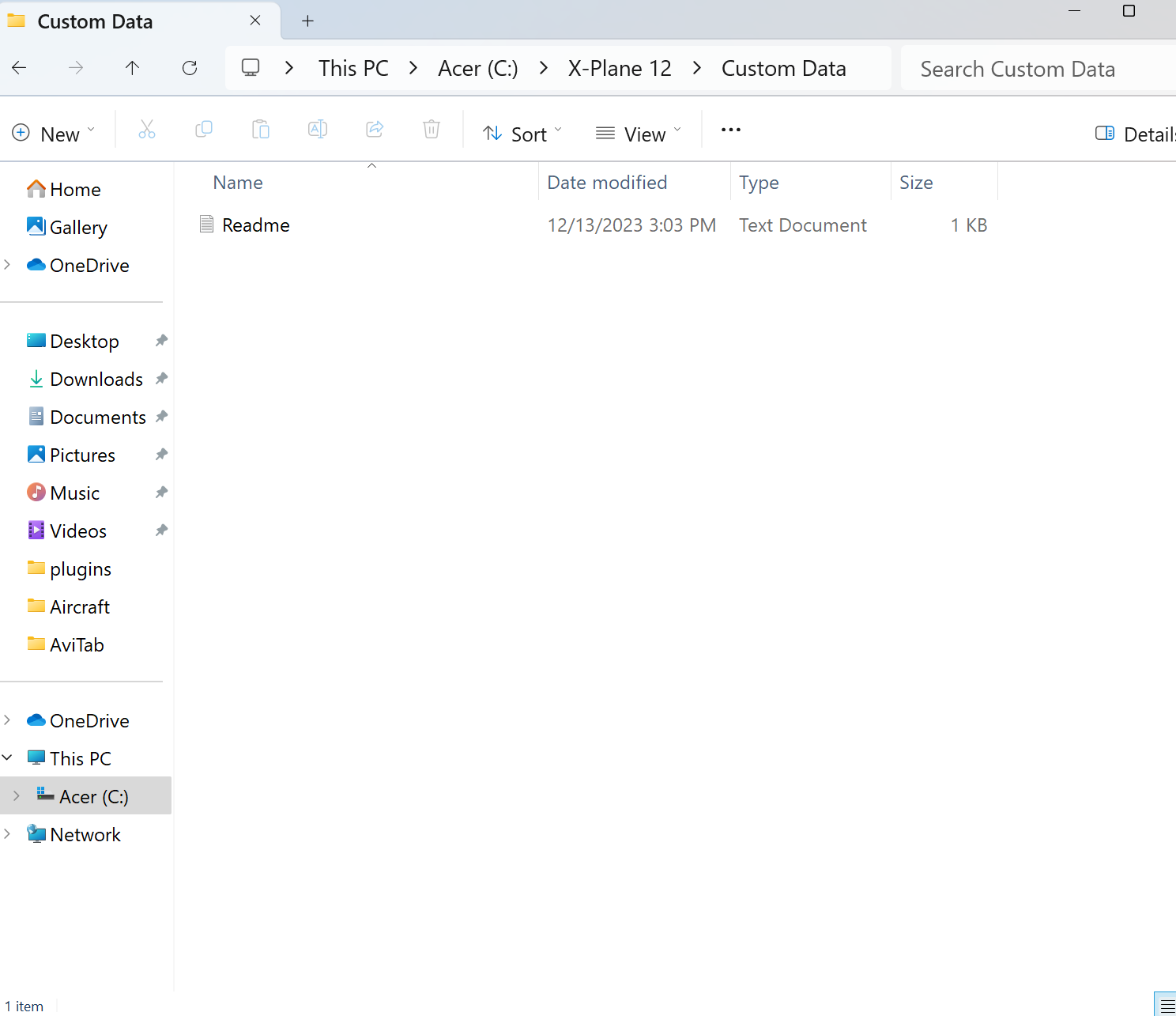Unpin Documents using its pin icon
Screen dimensions: 1176x1016
pos(161,417)
